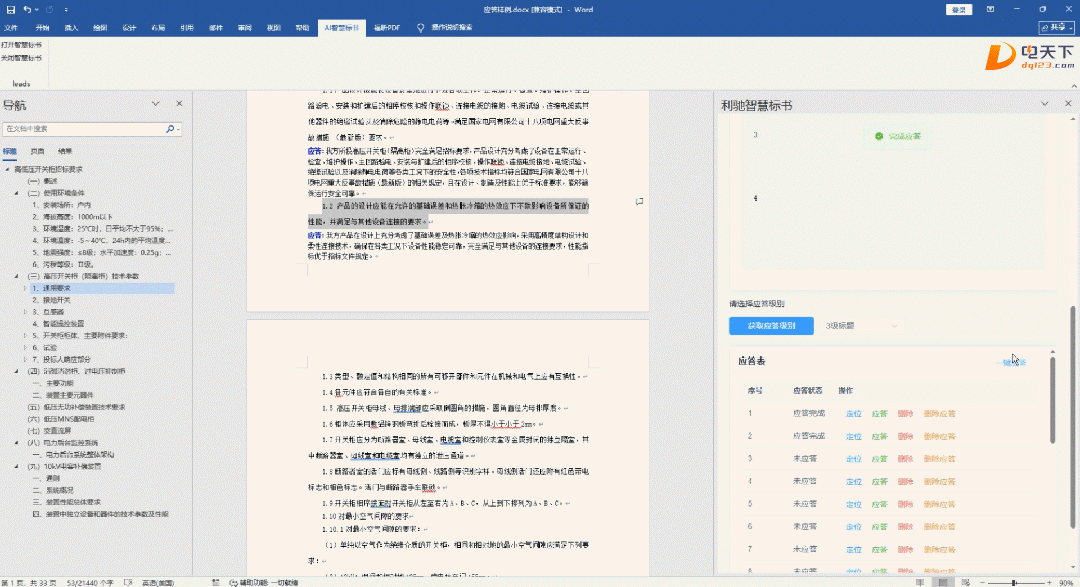Select the 4. 智能操控装置 heading

click(59, 324)
